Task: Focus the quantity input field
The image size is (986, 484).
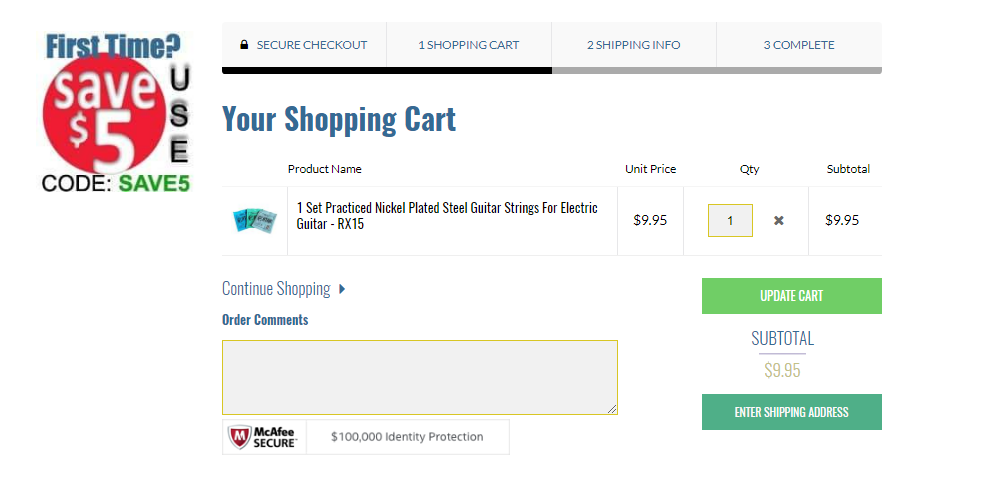Action: 730,221
